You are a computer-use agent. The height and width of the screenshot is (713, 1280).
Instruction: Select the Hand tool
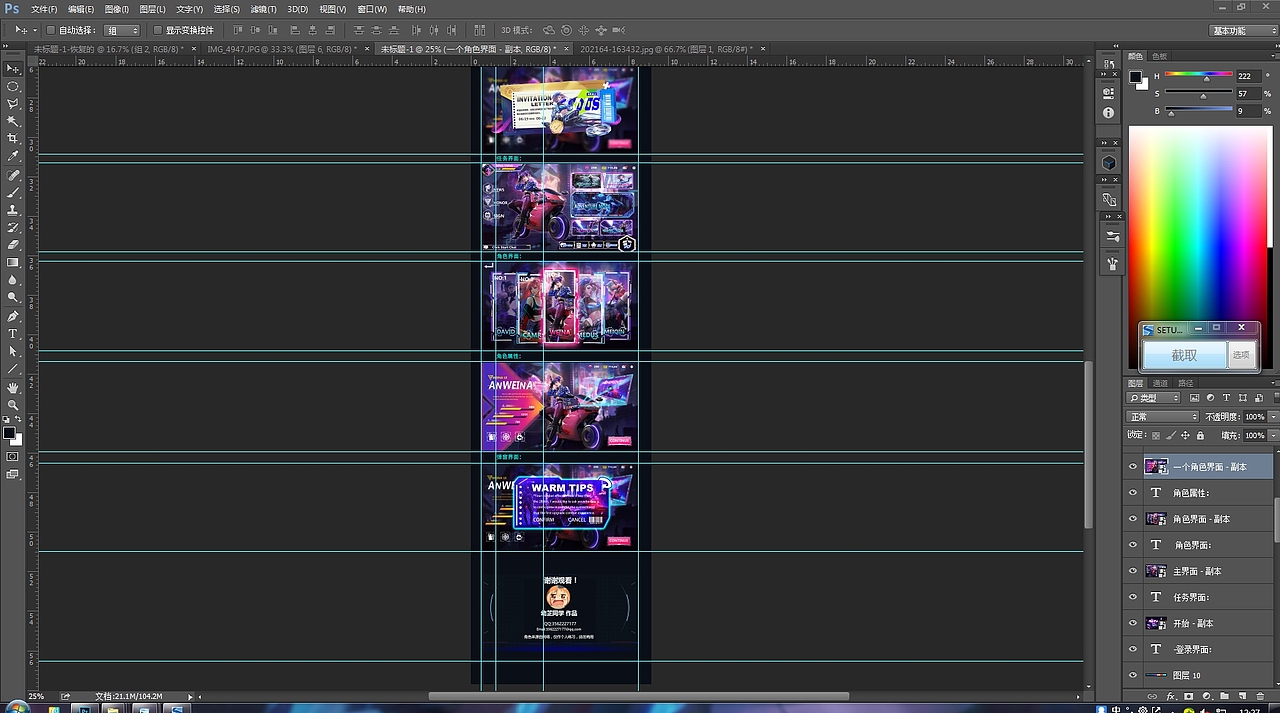click(13, 387)
